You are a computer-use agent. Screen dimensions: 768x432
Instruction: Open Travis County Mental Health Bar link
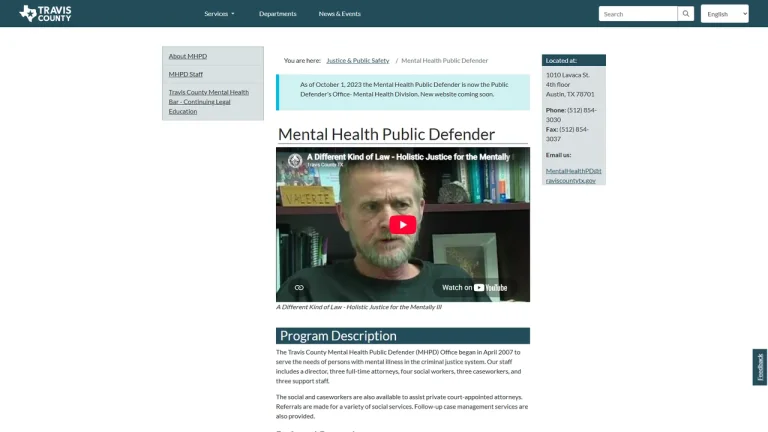click(209, 102)
